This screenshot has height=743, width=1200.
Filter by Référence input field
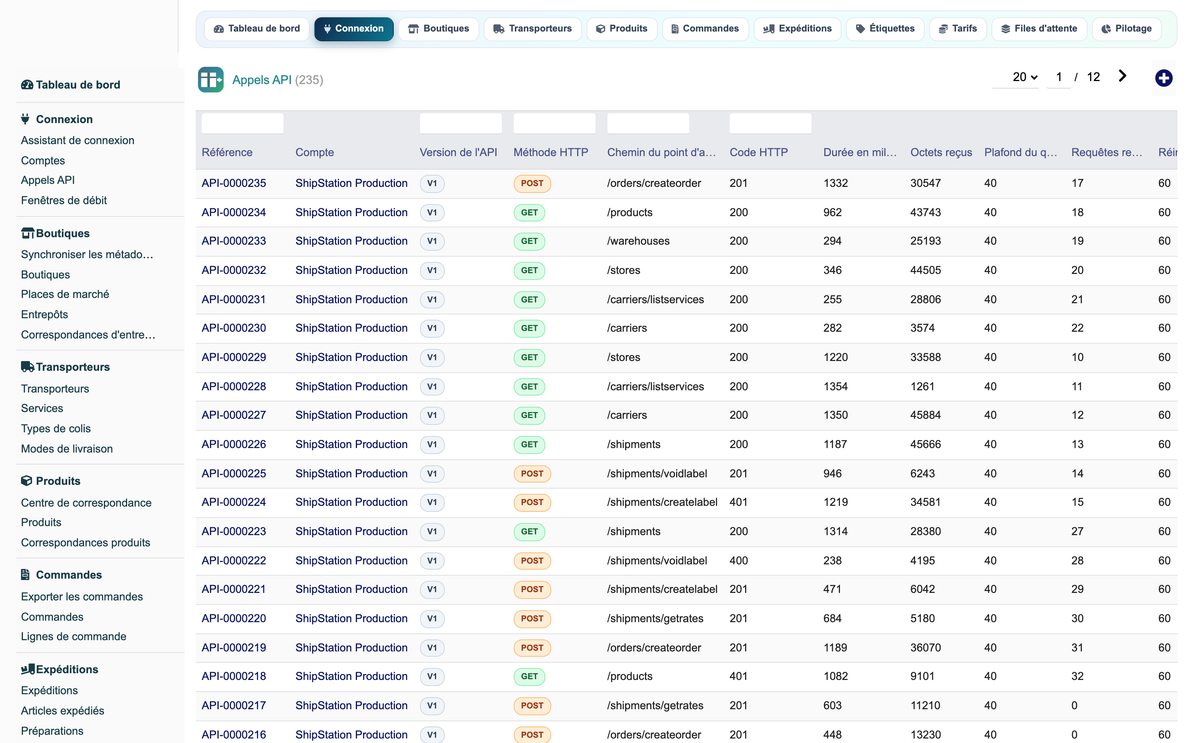242,123
